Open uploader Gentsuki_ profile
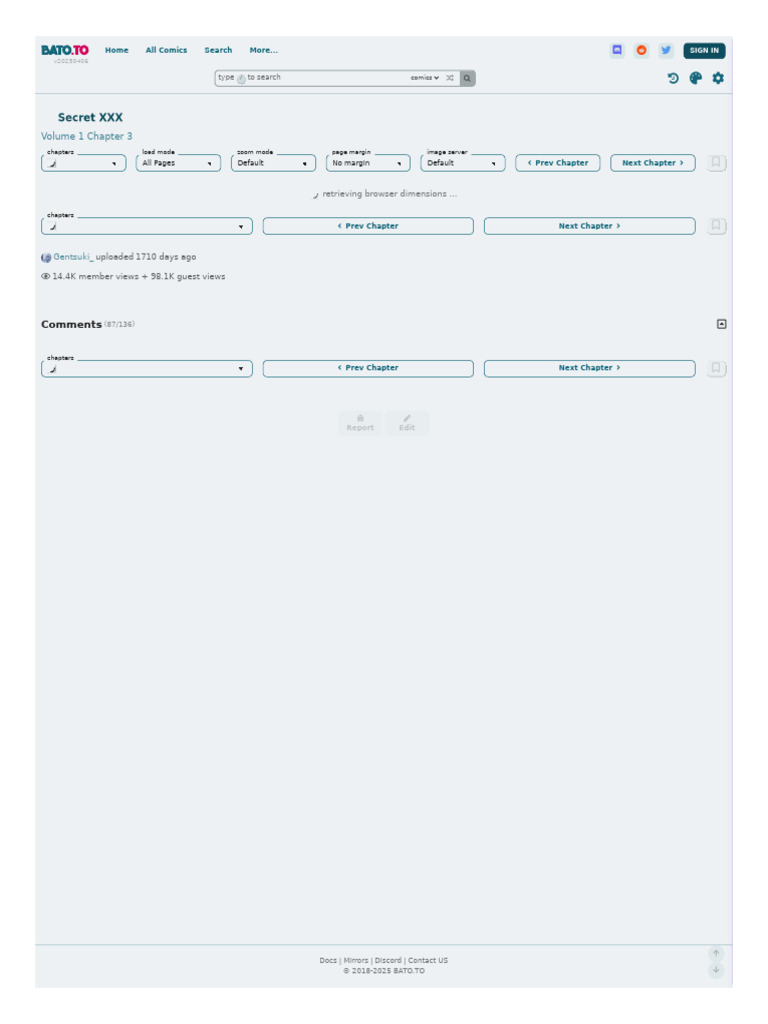This screenshot has width=768, height=1024. (74, 257)
